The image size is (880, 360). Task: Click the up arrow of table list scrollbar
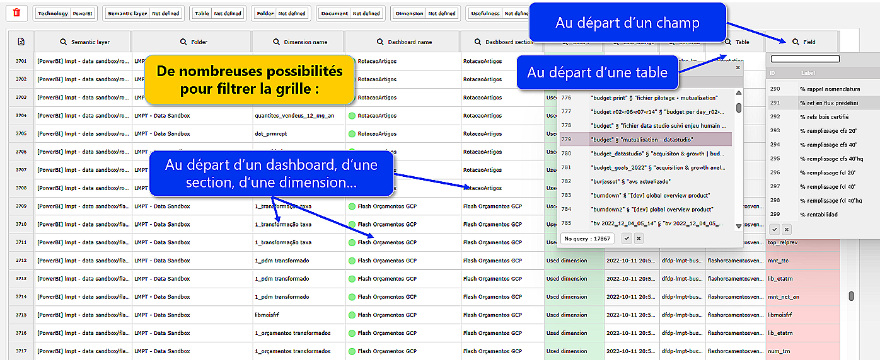[x=739, y=94]
